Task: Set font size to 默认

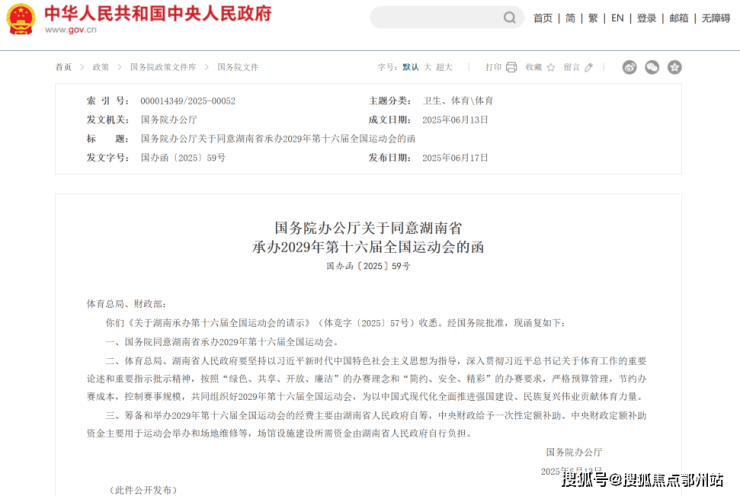Action: pyautogui.click(x=410, y=67)
